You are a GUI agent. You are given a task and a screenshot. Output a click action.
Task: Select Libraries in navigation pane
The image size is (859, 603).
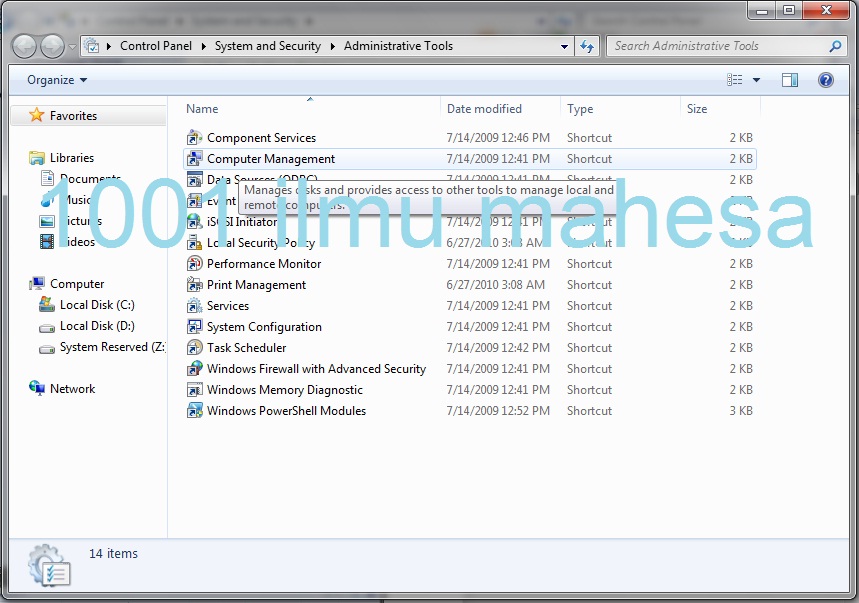click(72, 158)
